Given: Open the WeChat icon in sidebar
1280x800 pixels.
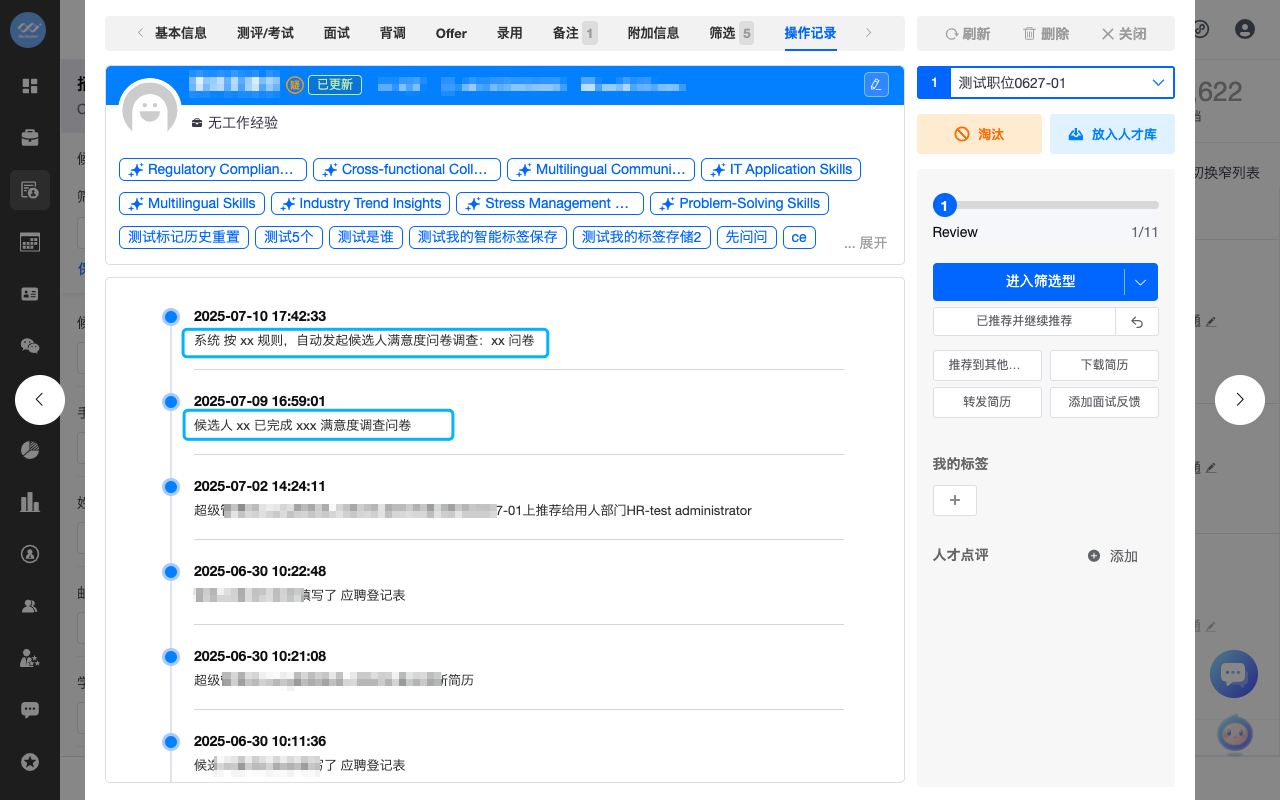Looking at the screenshot, I should pyautogui.click(x=30, y=346).
